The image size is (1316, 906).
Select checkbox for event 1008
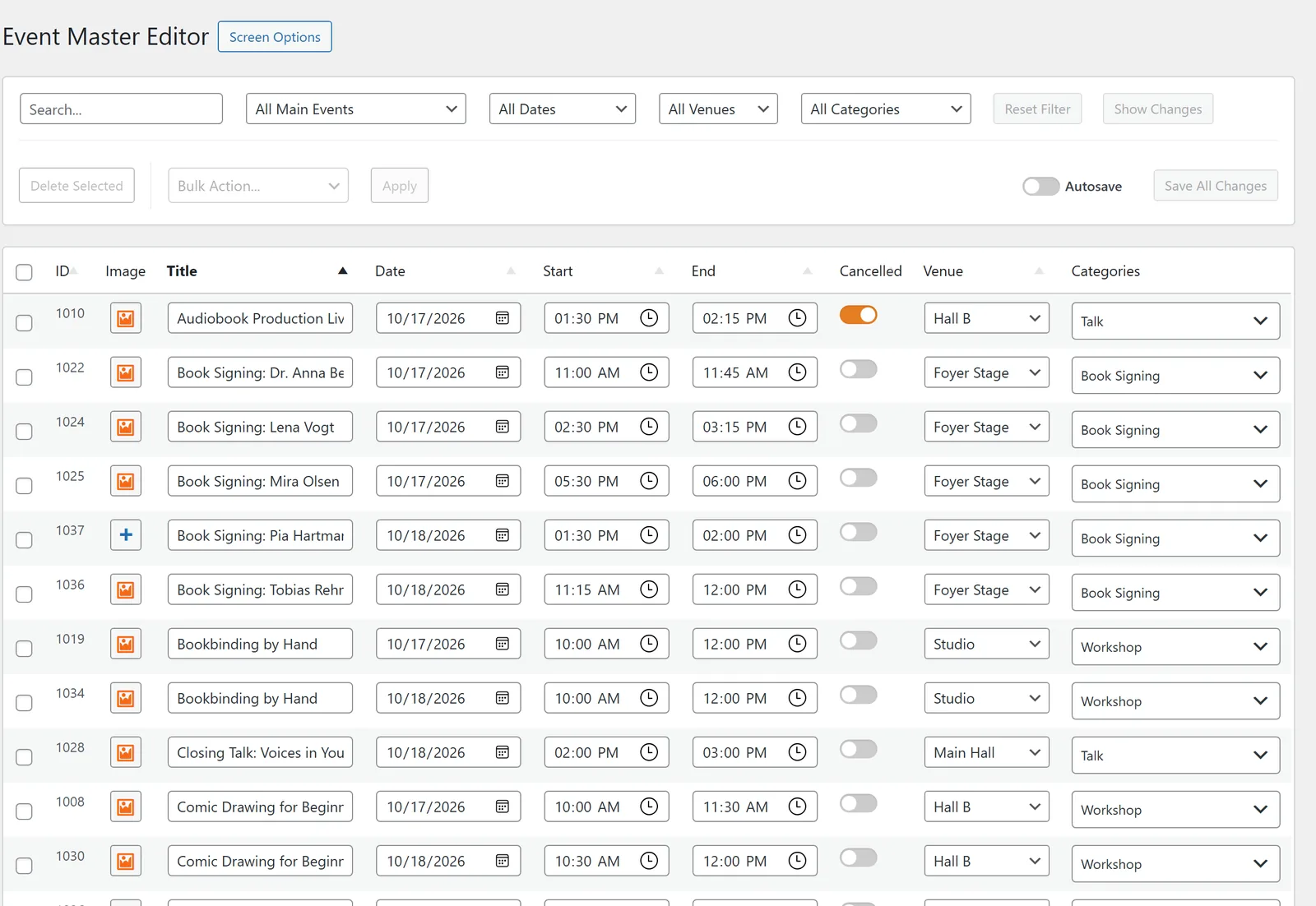(24, 811)
